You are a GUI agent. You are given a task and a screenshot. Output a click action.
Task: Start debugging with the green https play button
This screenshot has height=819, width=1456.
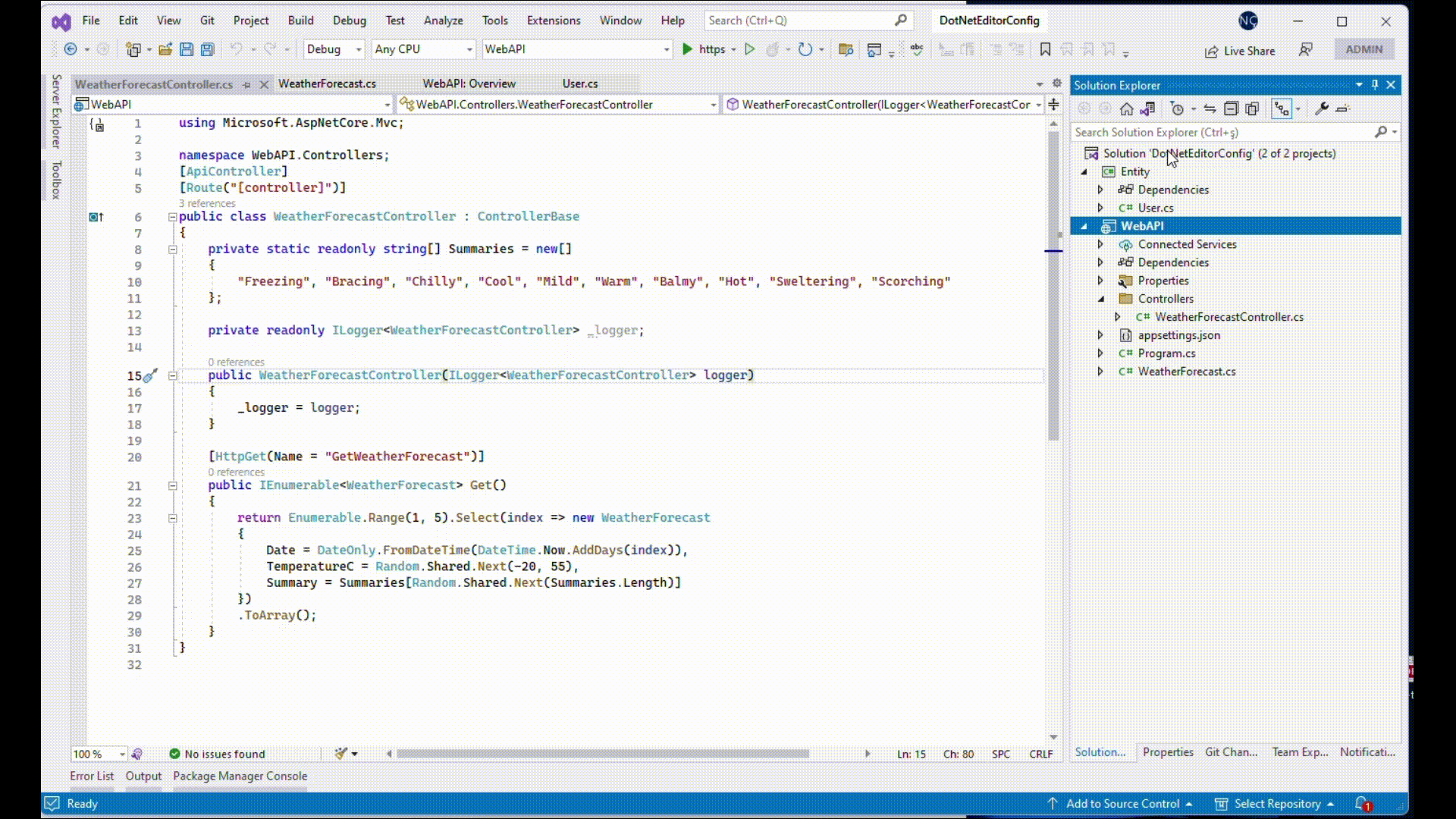(x=687, y=49)
